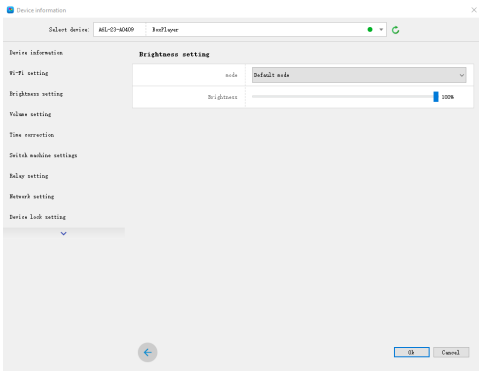Close the Device information window
This screenshot has width=486, height=375.
[x=474, y=10]
